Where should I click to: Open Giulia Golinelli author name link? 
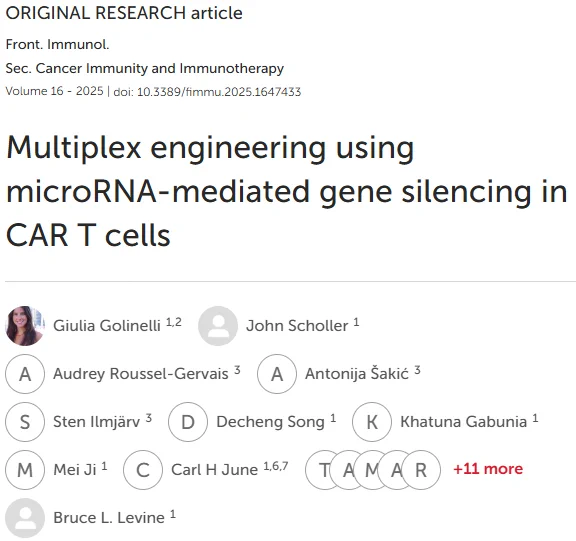point(107,325)
